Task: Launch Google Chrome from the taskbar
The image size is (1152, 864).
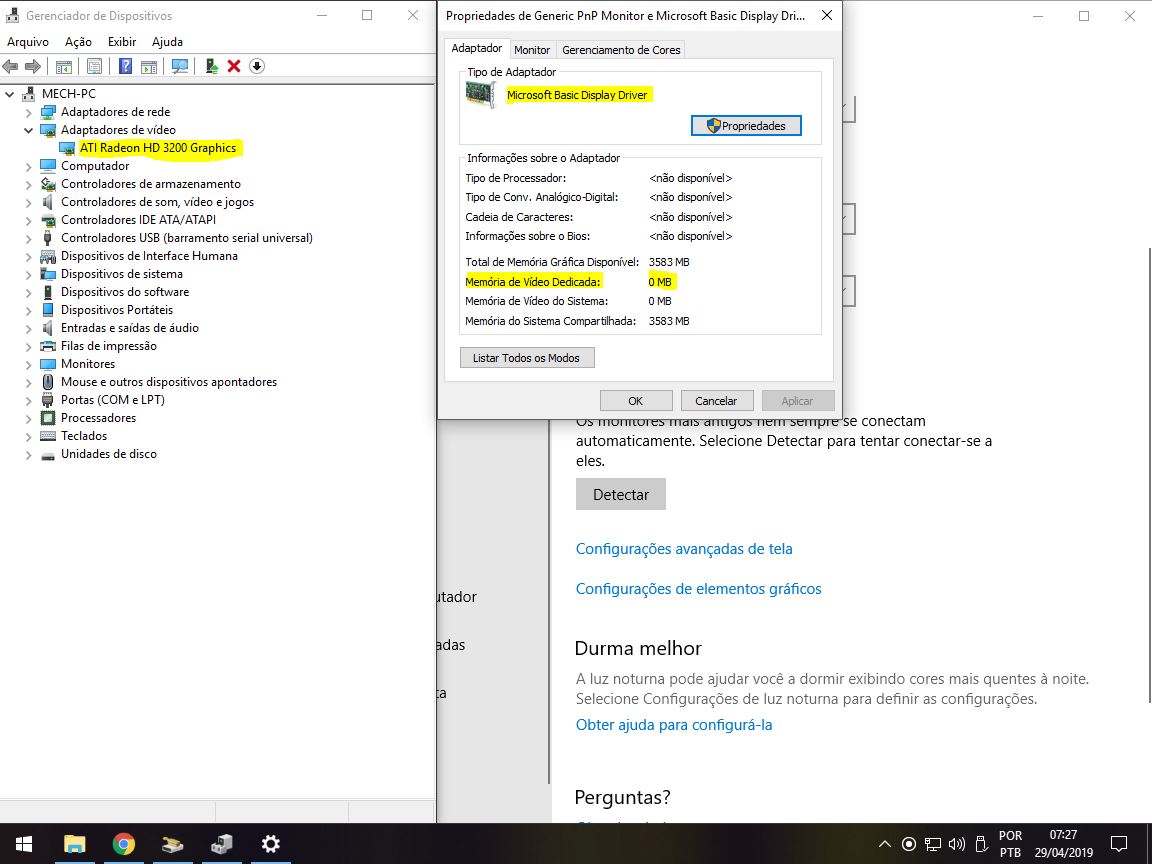Action: point(123,843)
